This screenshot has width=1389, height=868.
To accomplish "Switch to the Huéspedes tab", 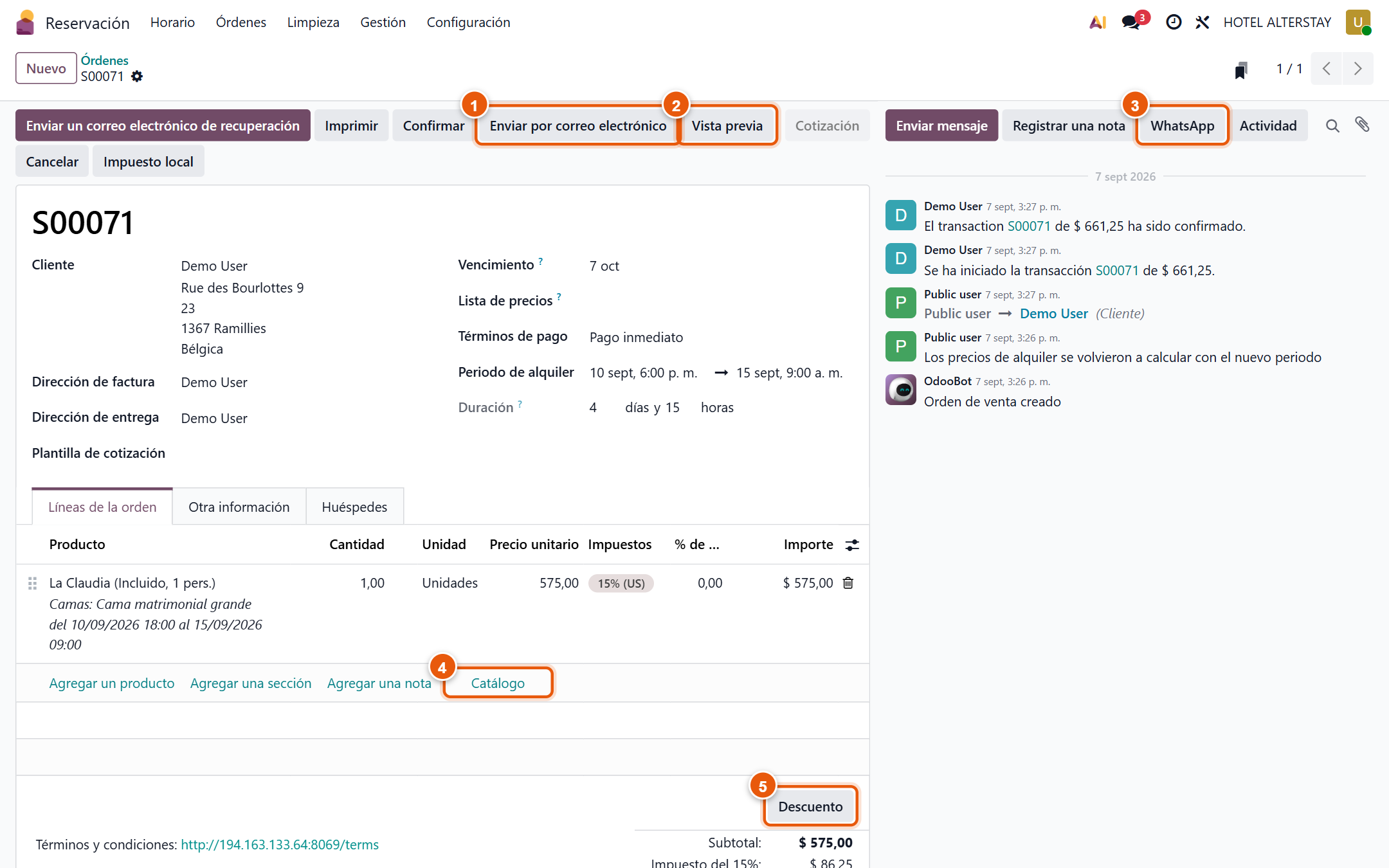I will pyautogui.click(x=354, y=507).
